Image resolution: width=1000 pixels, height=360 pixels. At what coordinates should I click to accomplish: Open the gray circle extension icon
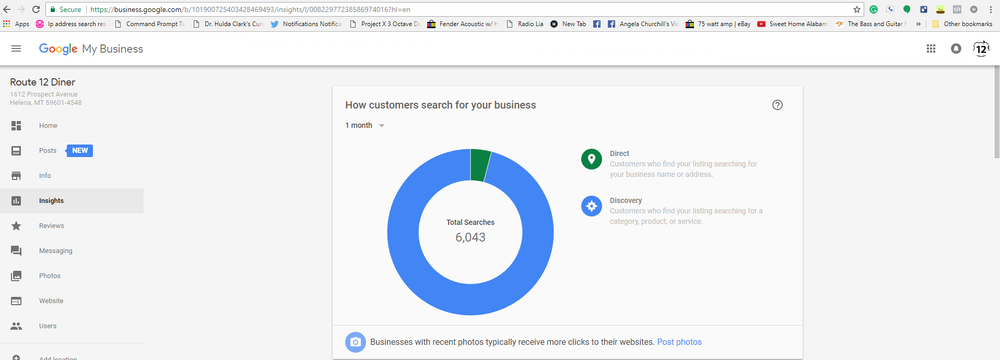(x=974, y=10)
